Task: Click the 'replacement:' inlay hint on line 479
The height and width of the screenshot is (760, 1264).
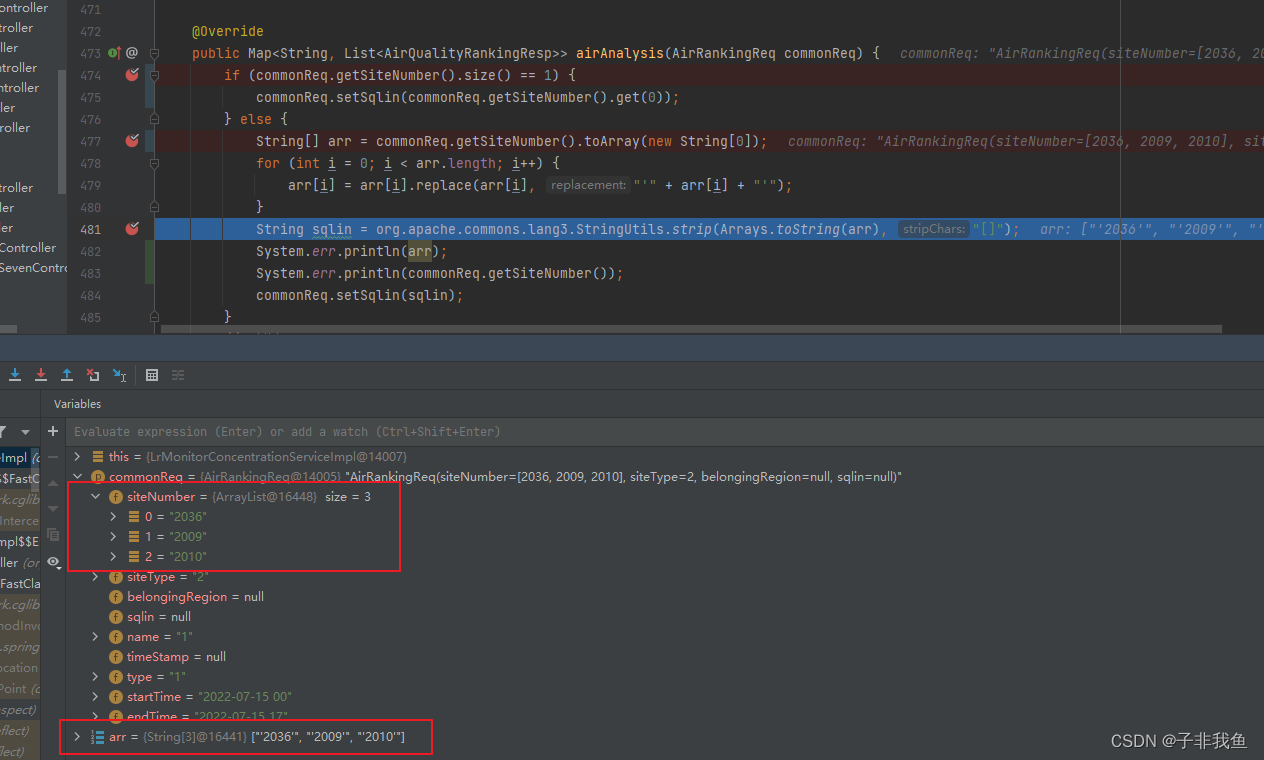Action: pyautogui.click(x=589, y=185)
